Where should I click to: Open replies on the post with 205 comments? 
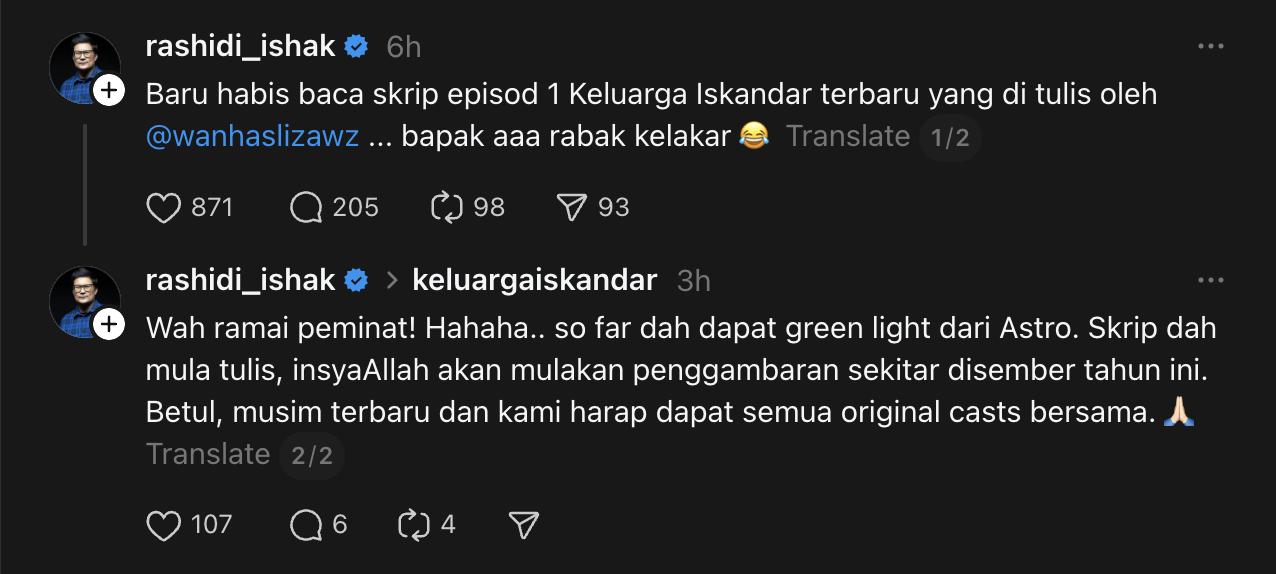(306, 207)
